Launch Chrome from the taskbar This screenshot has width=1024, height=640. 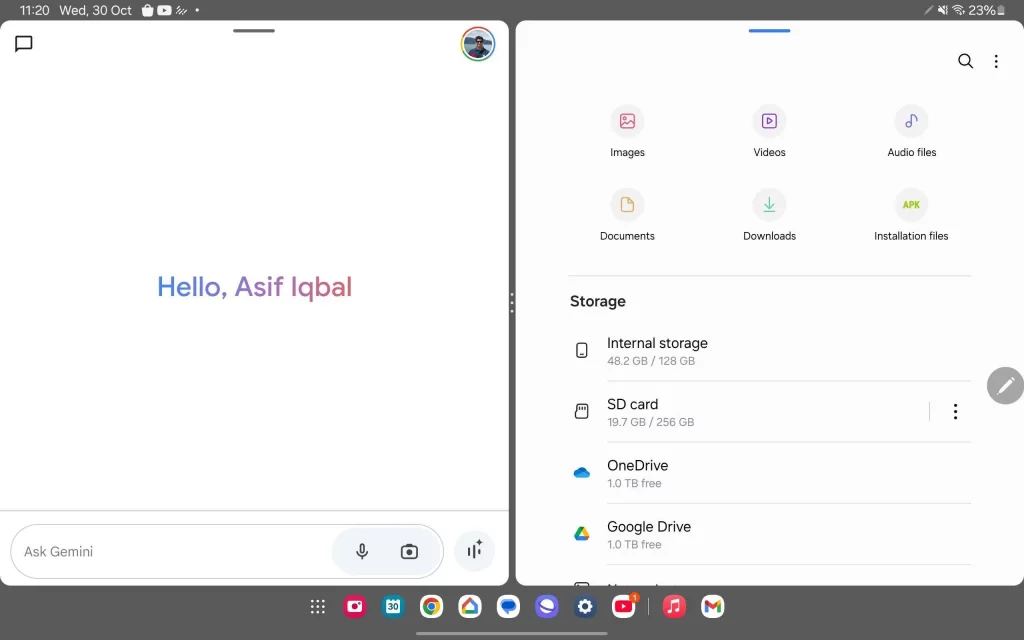[x=431, y=606]
